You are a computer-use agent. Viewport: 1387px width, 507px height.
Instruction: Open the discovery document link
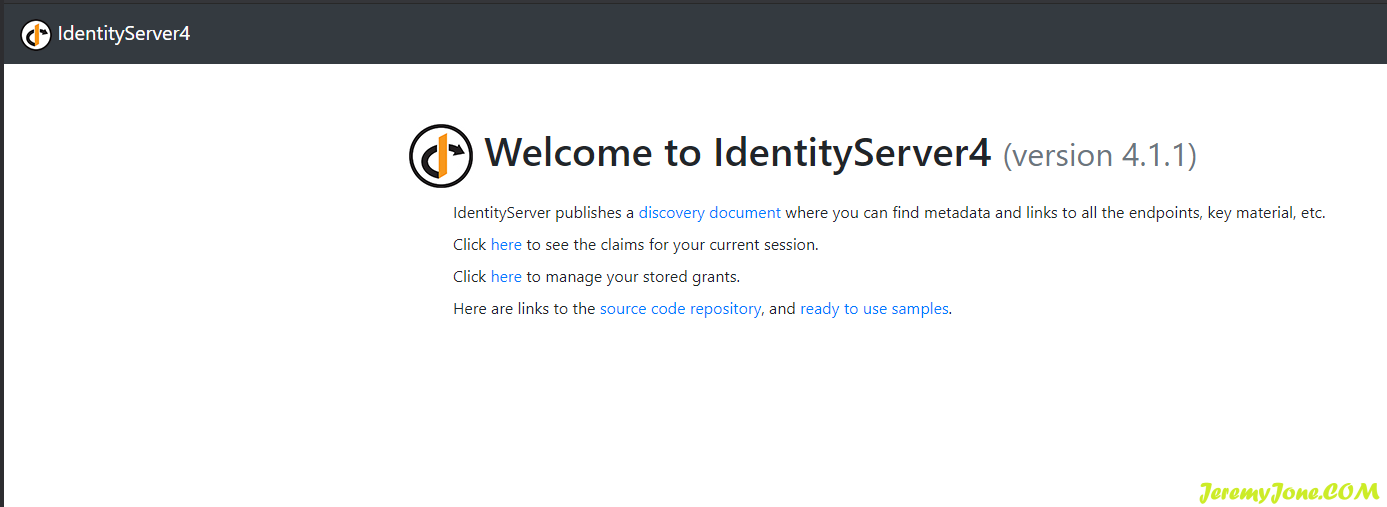pyautogui.click(x=710, y=213)
